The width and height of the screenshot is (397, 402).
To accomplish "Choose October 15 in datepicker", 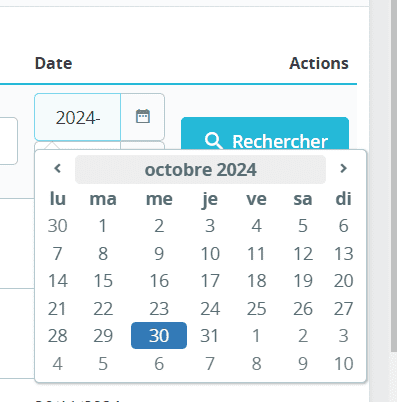I will pos(103,281).
